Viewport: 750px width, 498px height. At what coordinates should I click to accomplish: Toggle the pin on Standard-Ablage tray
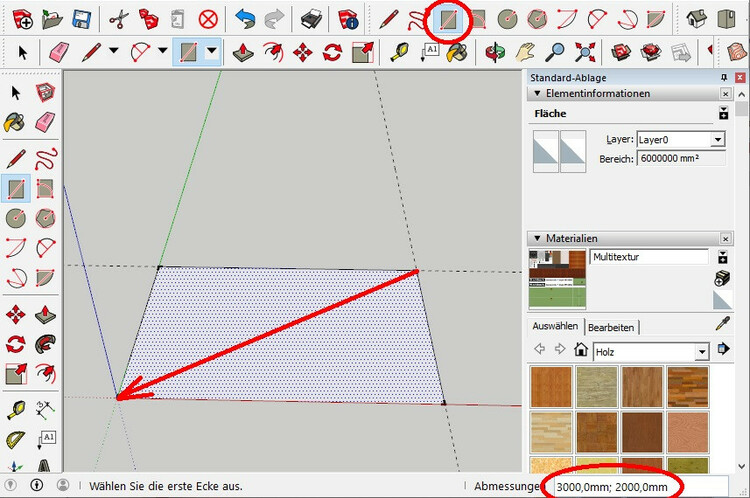pyautogui.click(x=724, y=78)
